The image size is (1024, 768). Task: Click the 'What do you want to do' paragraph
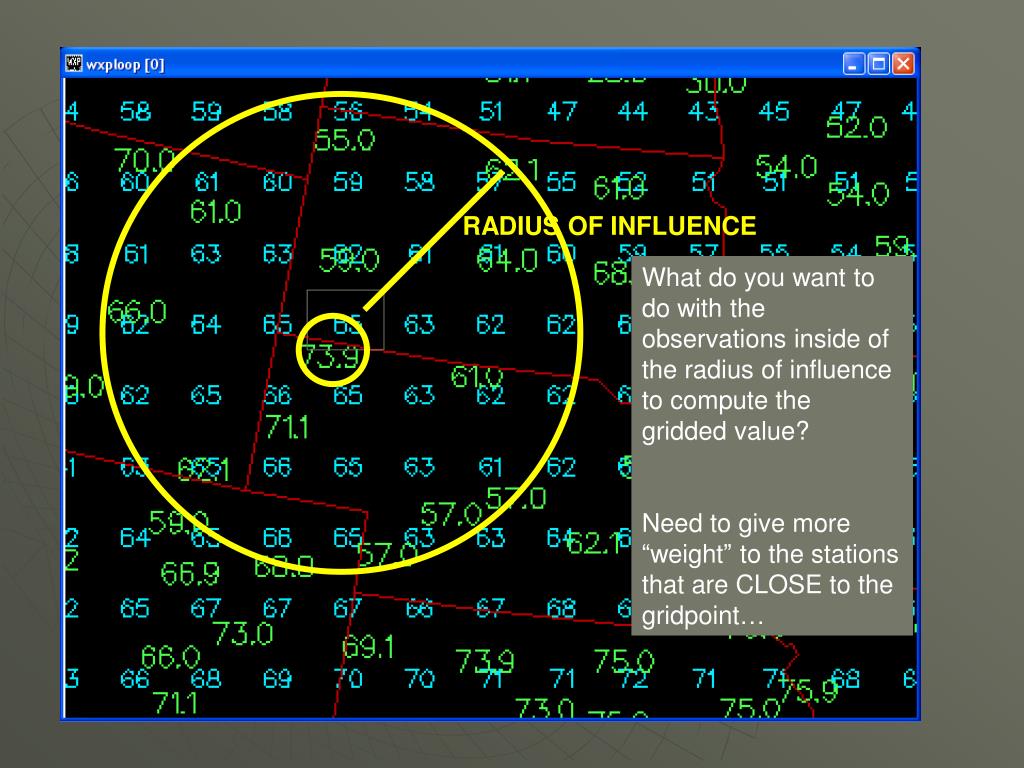(766, 354)
